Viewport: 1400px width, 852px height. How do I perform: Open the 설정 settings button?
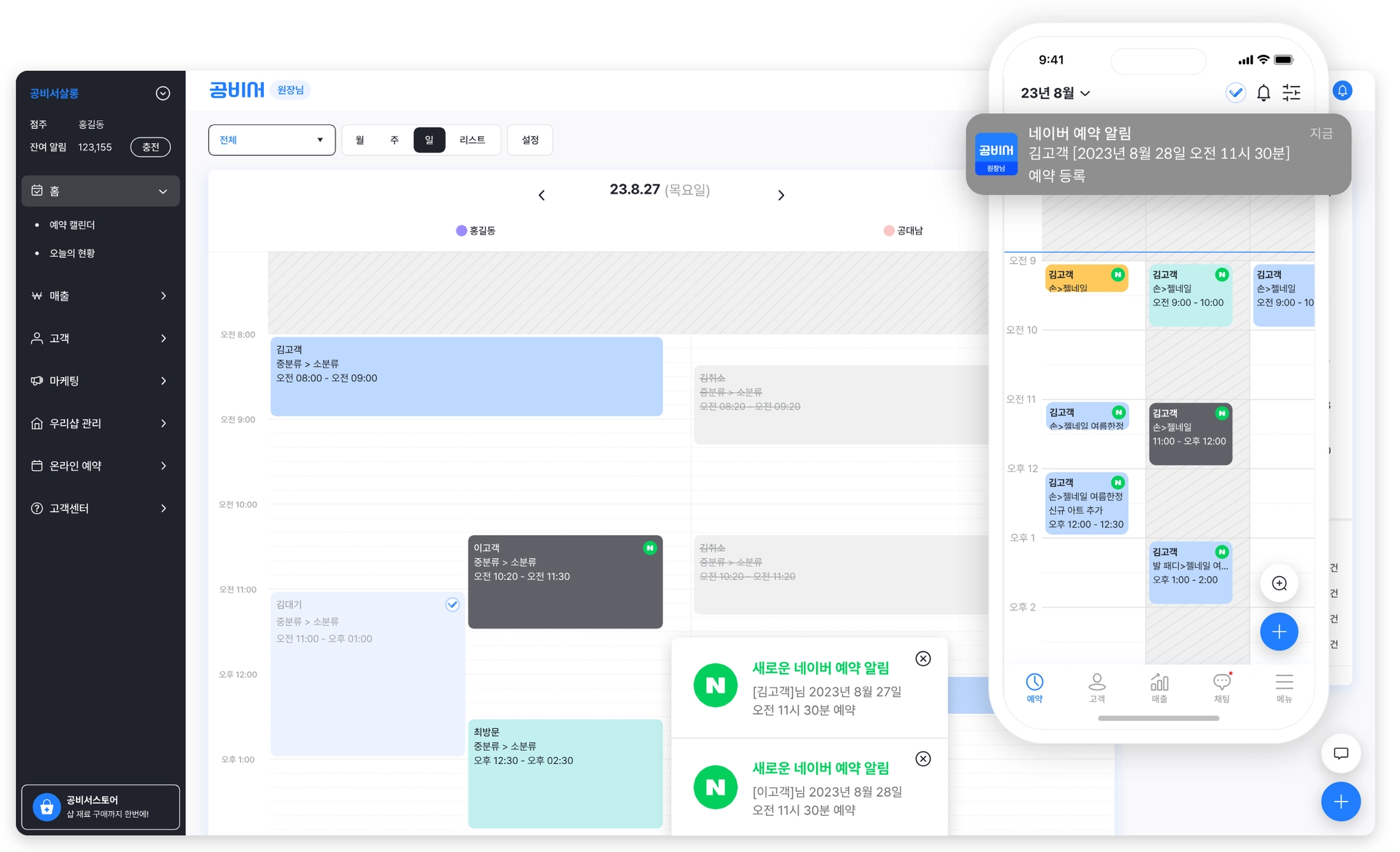[530, 140]
